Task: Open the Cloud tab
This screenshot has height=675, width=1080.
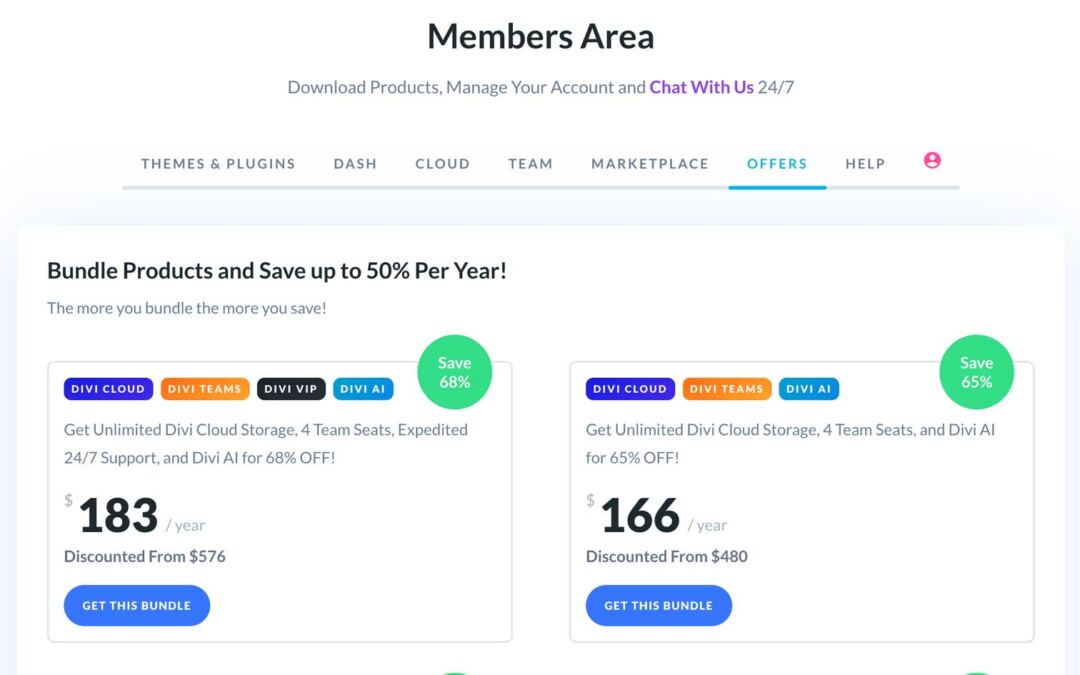Action: click(x=442, y=164)
